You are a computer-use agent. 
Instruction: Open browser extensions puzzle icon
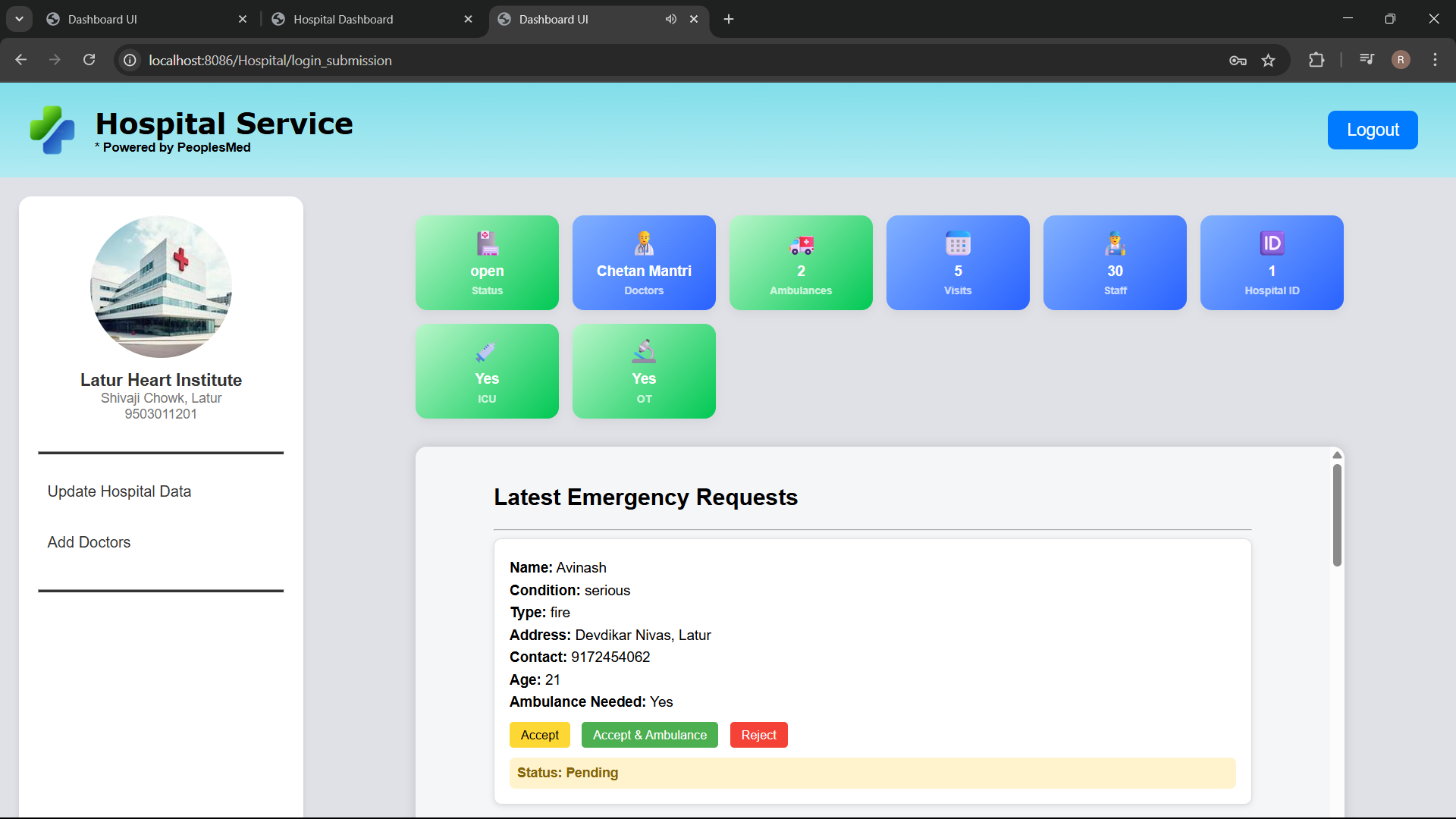point(1316,60)
